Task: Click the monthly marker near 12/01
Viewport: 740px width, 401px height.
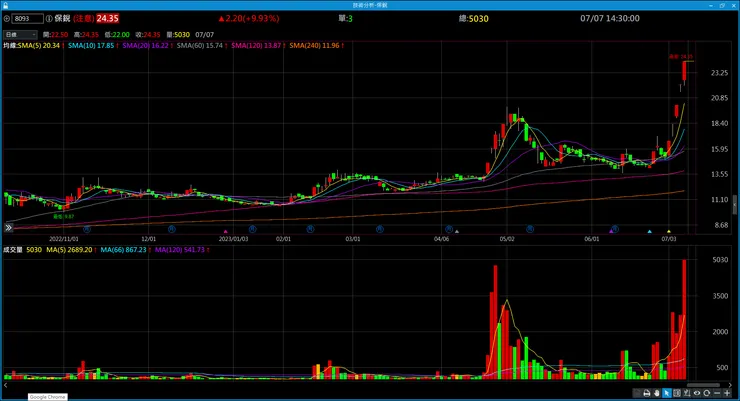Action: 172,229
